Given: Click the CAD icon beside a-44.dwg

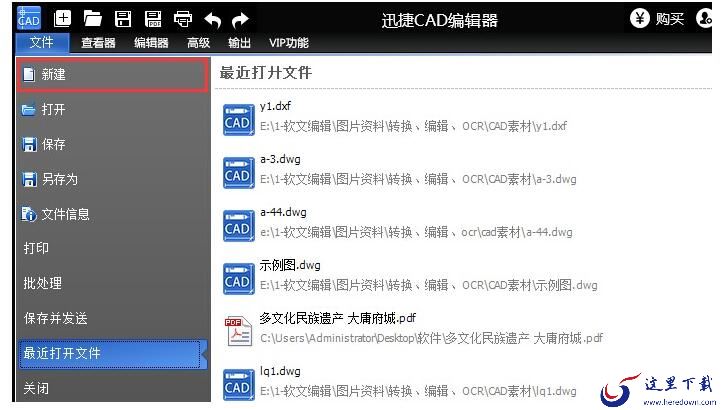Looking at the screenshot, I should (238, 226).
